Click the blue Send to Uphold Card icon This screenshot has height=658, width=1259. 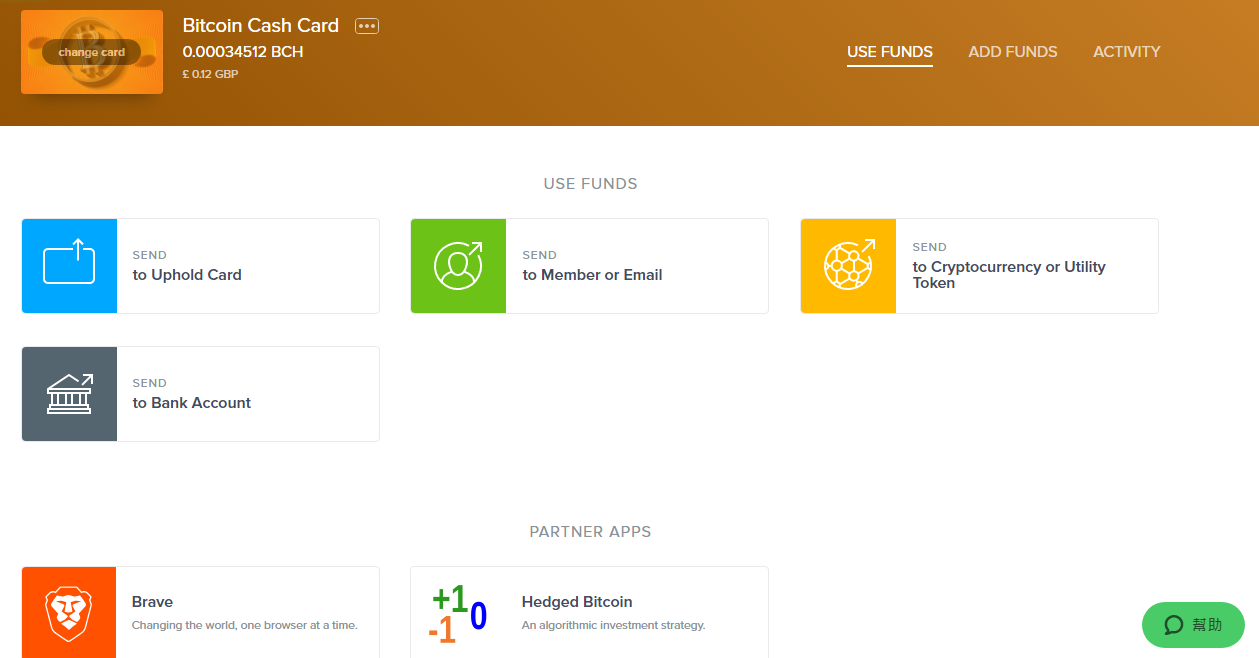pyautogui.click(x=69, y=266)
